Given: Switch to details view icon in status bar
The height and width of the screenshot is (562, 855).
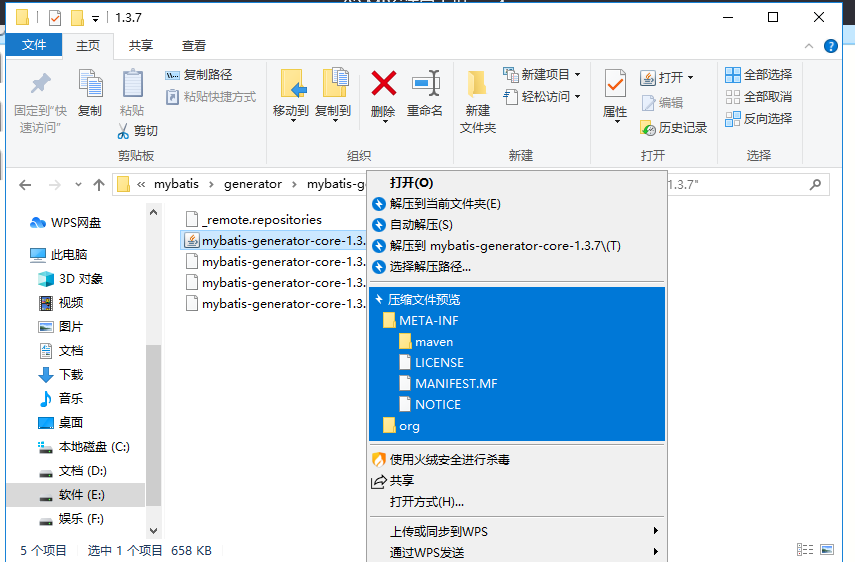Looking at the screenshot, I should (x=805, y=549).
